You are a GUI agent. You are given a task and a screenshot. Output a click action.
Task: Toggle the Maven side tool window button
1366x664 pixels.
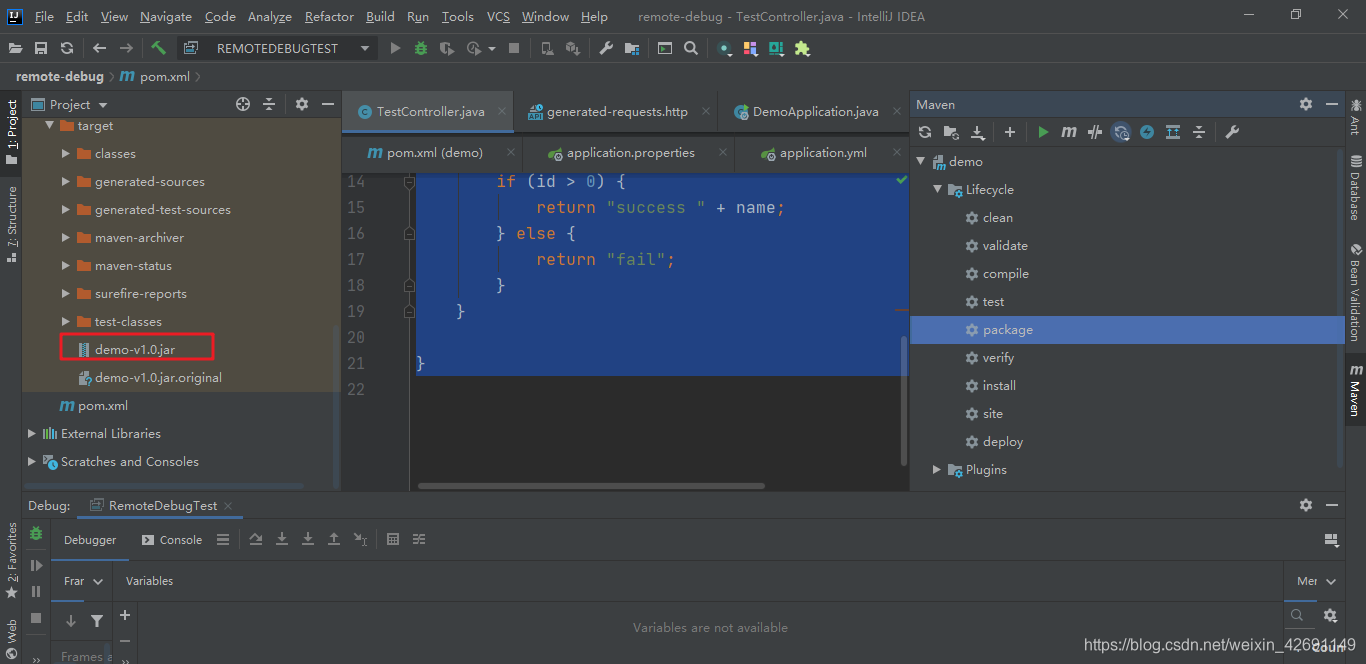tap(1355, 390)
